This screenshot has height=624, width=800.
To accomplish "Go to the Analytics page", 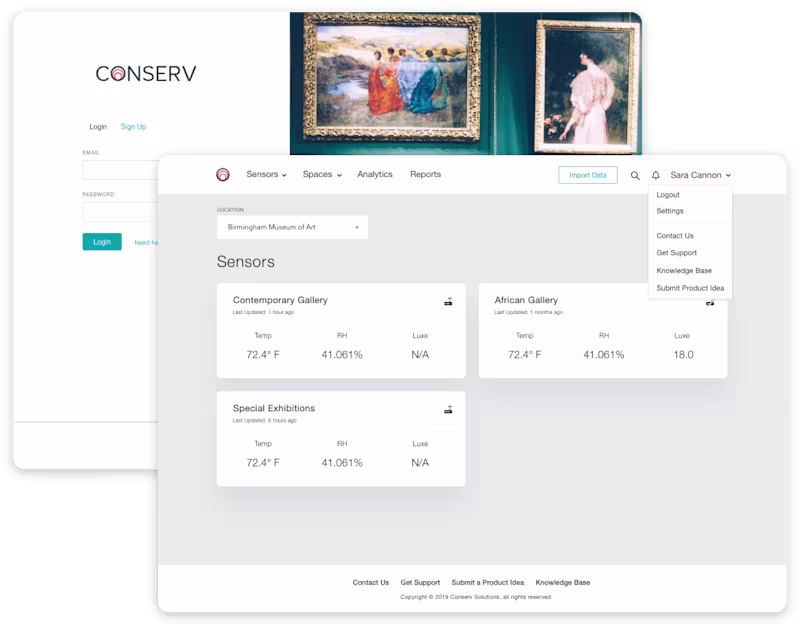I will click(374, 174).
